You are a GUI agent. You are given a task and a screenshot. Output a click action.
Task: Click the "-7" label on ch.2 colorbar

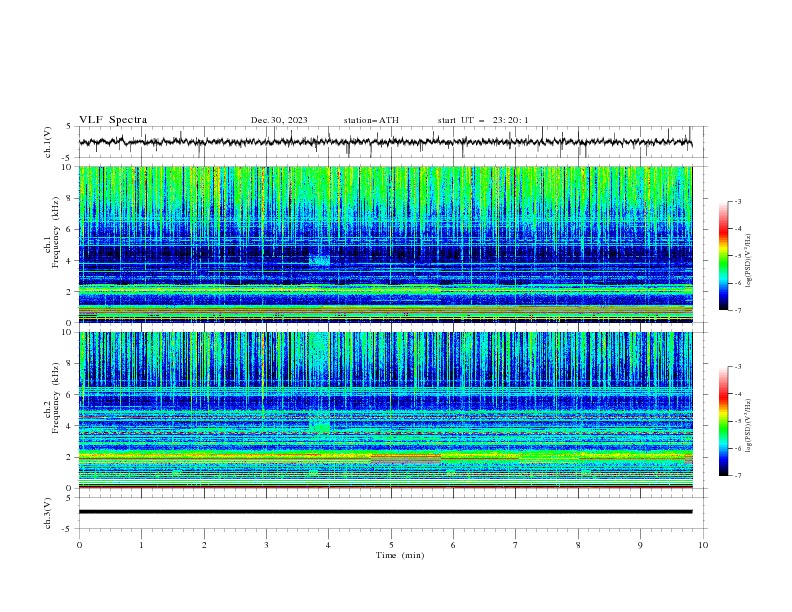pos(737,476)
